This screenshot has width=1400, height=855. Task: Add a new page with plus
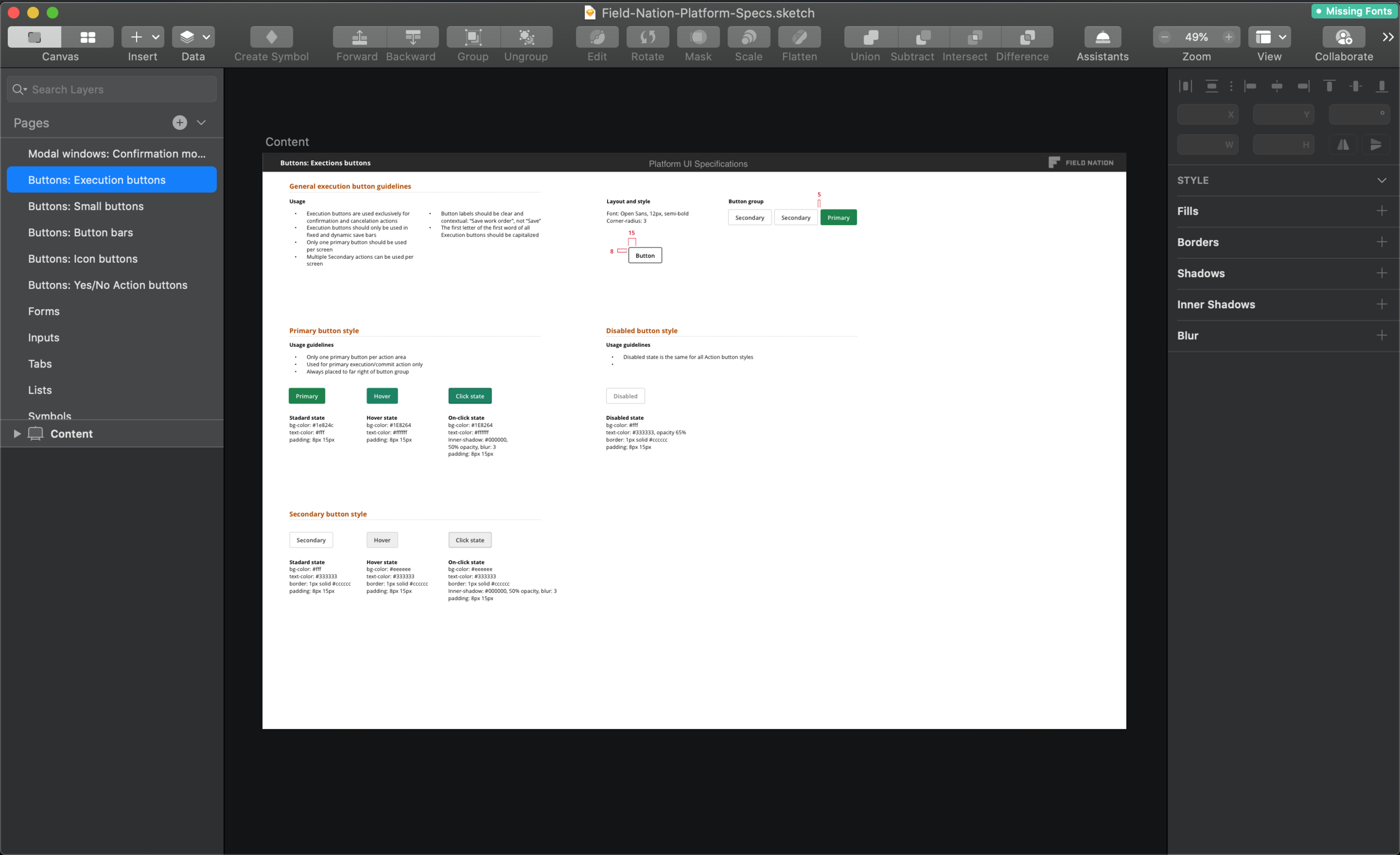pos(180,123)
